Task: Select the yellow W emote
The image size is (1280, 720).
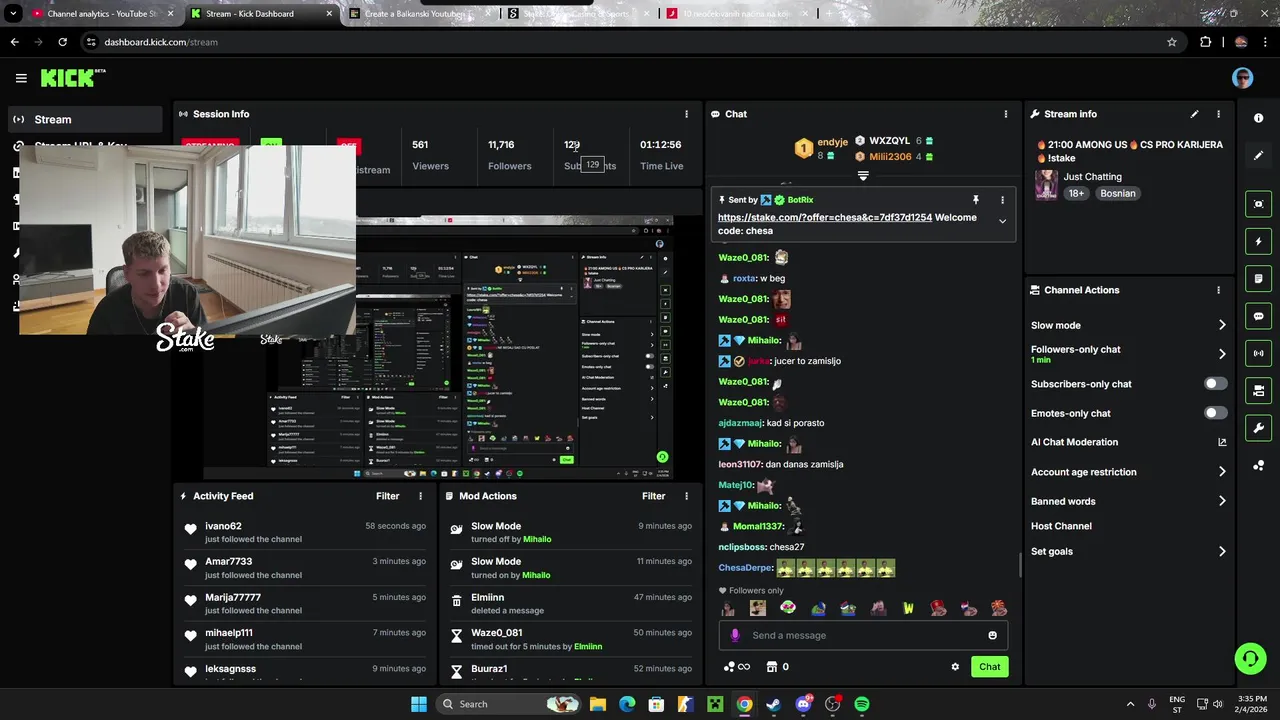Action: point(908,608)
